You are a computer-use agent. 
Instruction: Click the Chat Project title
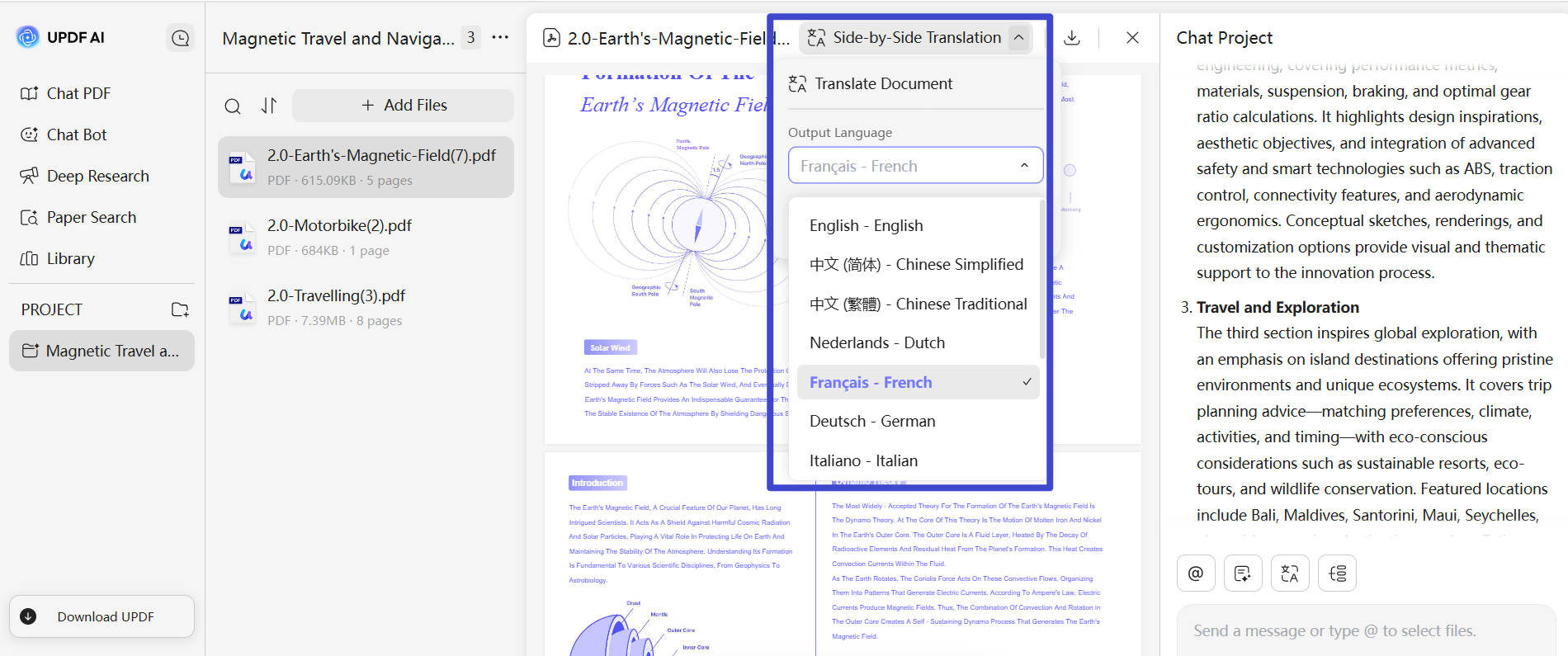[x=1224, y=38]
